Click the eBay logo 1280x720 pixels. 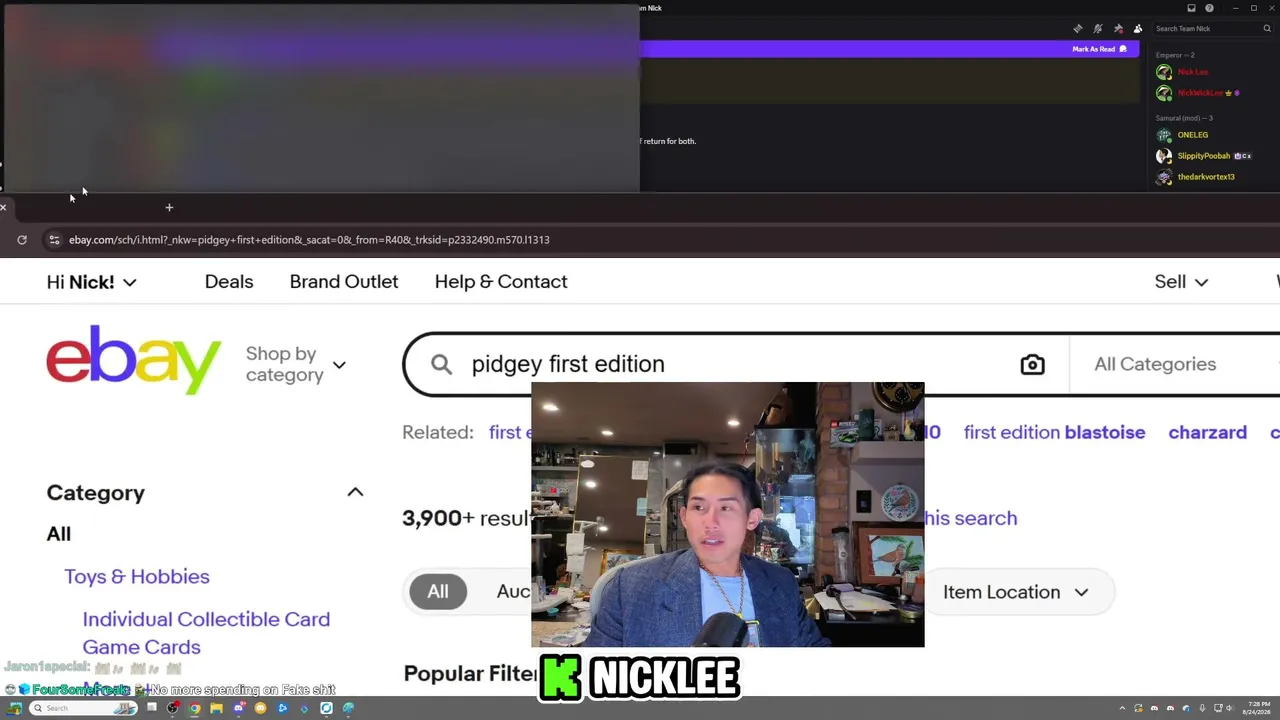click(133, 359)
